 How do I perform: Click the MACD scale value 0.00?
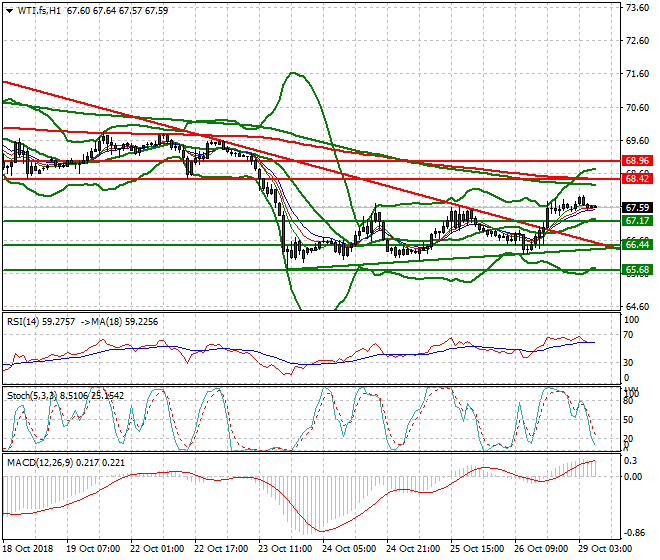633,477
